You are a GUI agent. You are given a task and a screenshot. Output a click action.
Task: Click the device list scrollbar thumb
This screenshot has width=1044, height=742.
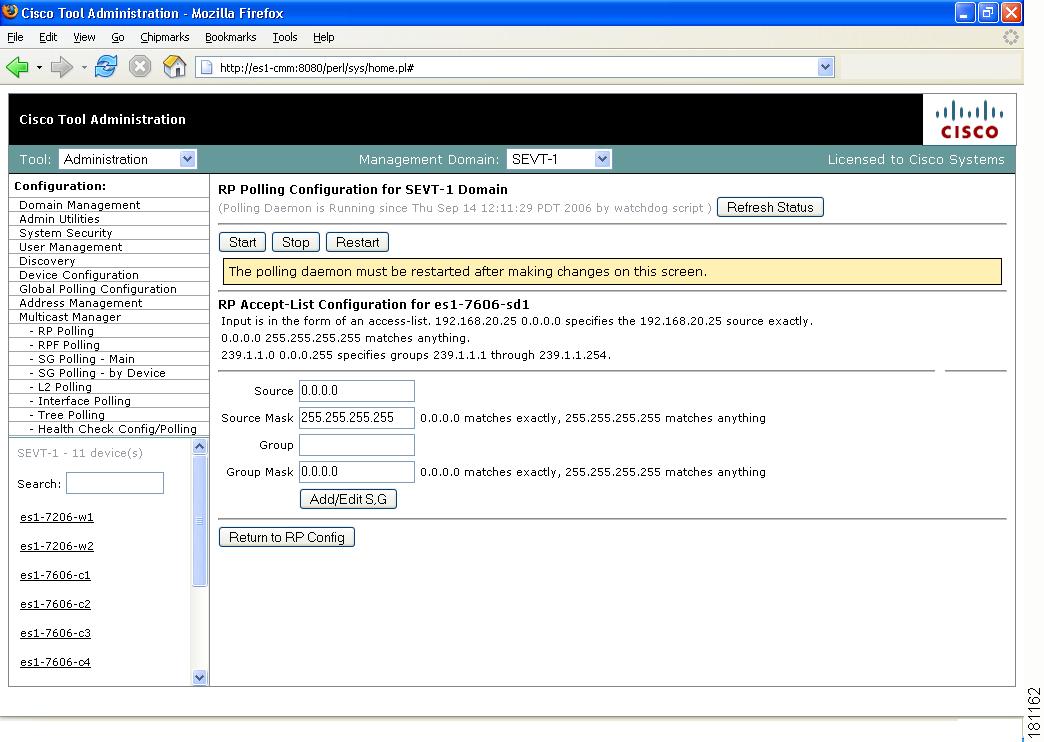point(199,521)
